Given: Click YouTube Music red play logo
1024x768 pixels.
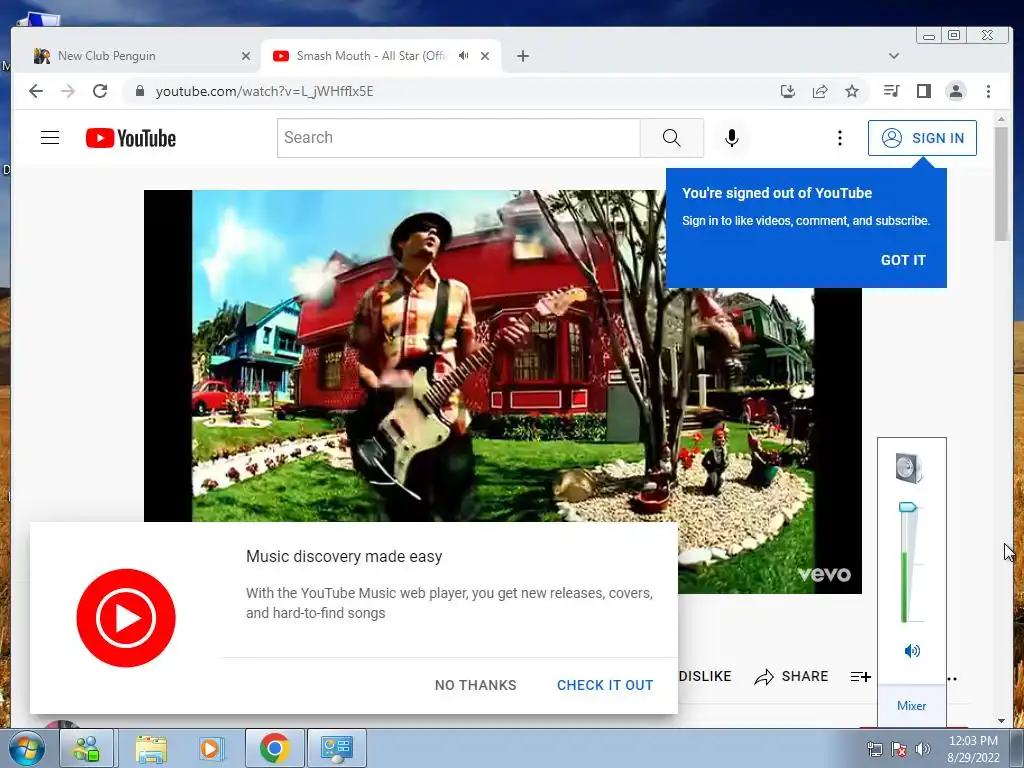Looking at the screenshot, I should point(126,618).
